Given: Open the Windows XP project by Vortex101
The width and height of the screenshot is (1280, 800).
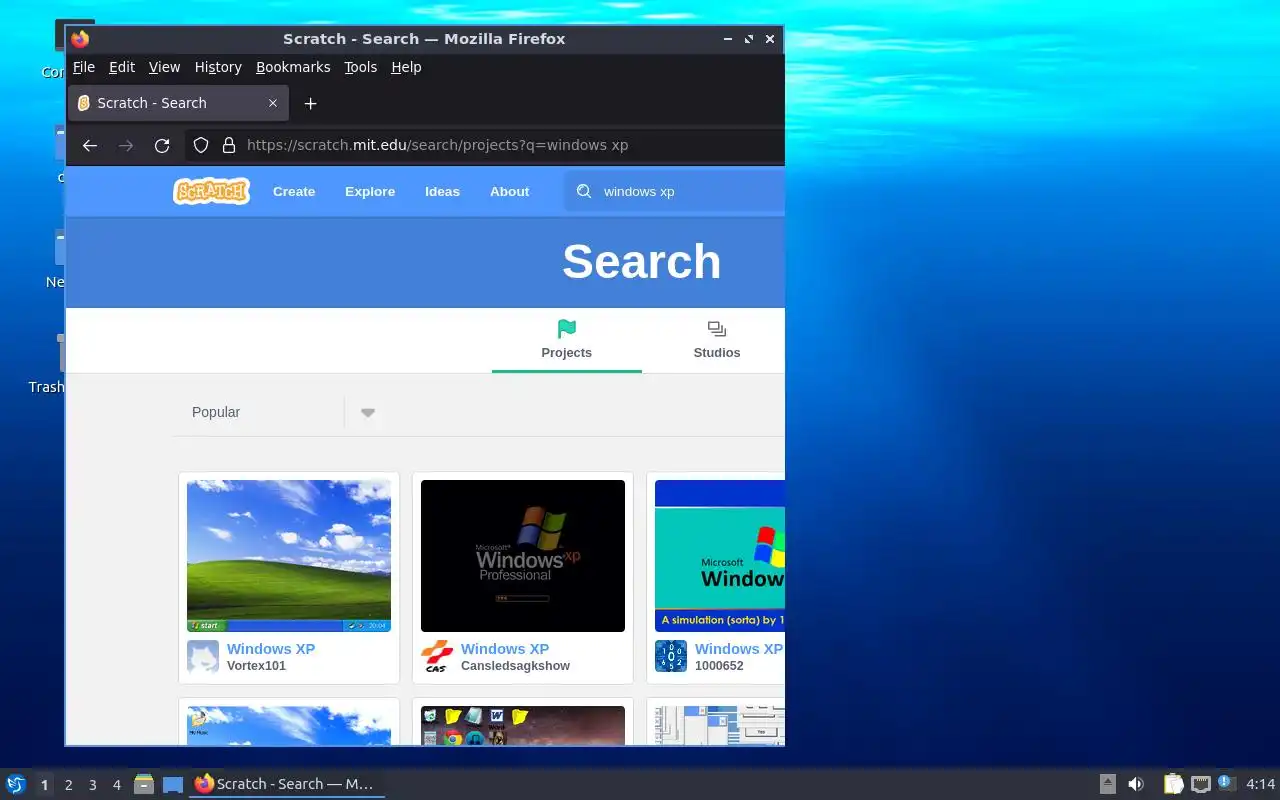Looking at the screenshot, I should point(271,649).
